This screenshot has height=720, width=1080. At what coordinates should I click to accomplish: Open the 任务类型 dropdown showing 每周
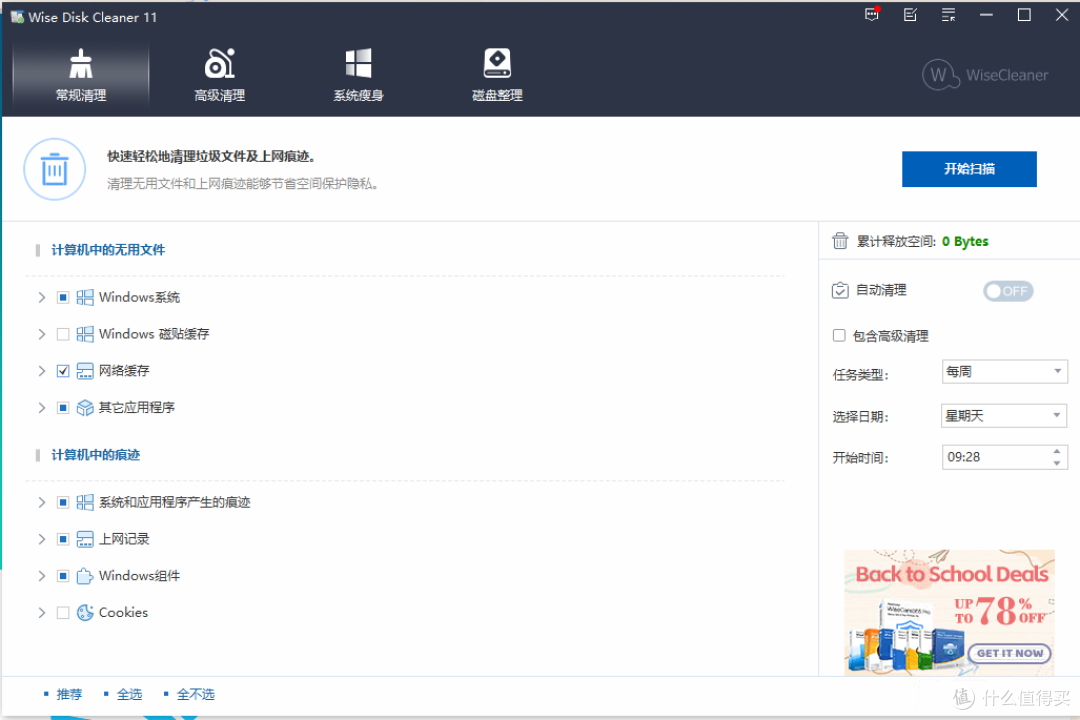(x=1004, y=372)
